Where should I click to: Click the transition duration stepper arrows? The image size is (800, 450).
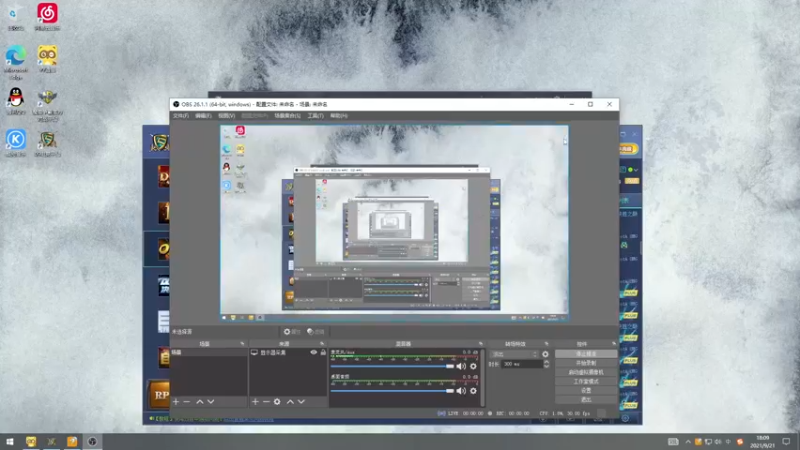[x=546, y=364]
